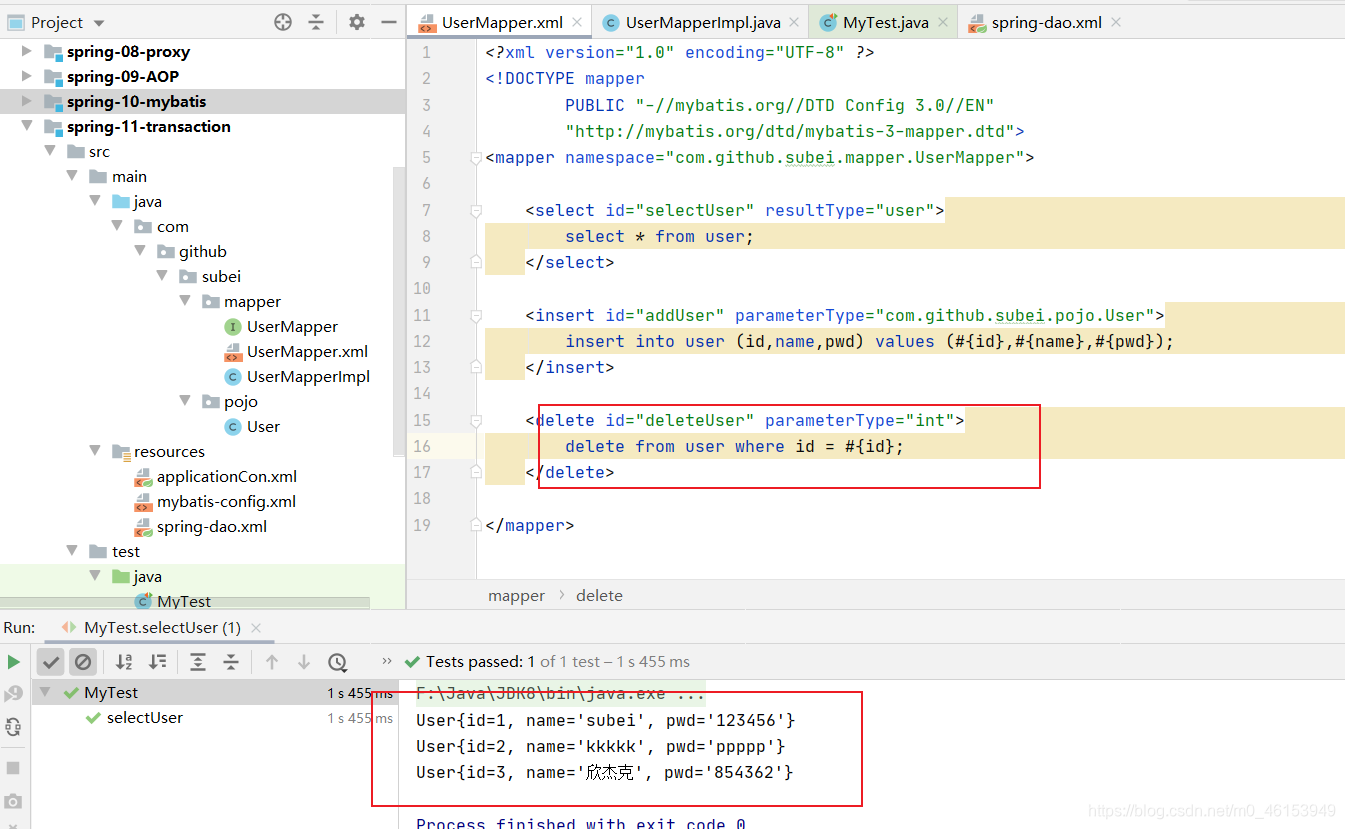Collapse the src folder
This screenshot has width=1345, height=829.
[x=50, y=151]
